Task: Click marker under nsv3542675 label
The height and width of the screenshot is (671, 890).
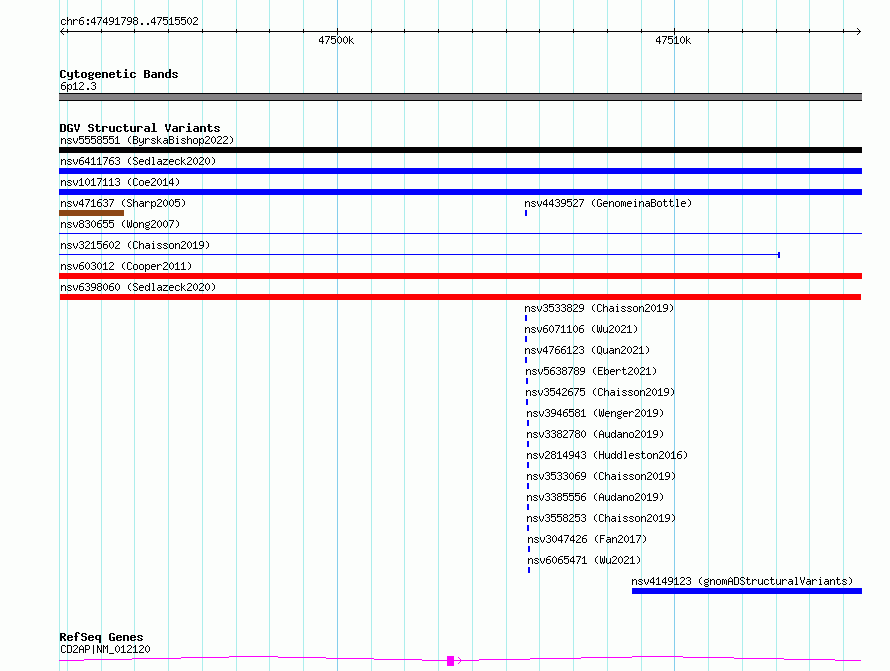Action: point(527,402)
